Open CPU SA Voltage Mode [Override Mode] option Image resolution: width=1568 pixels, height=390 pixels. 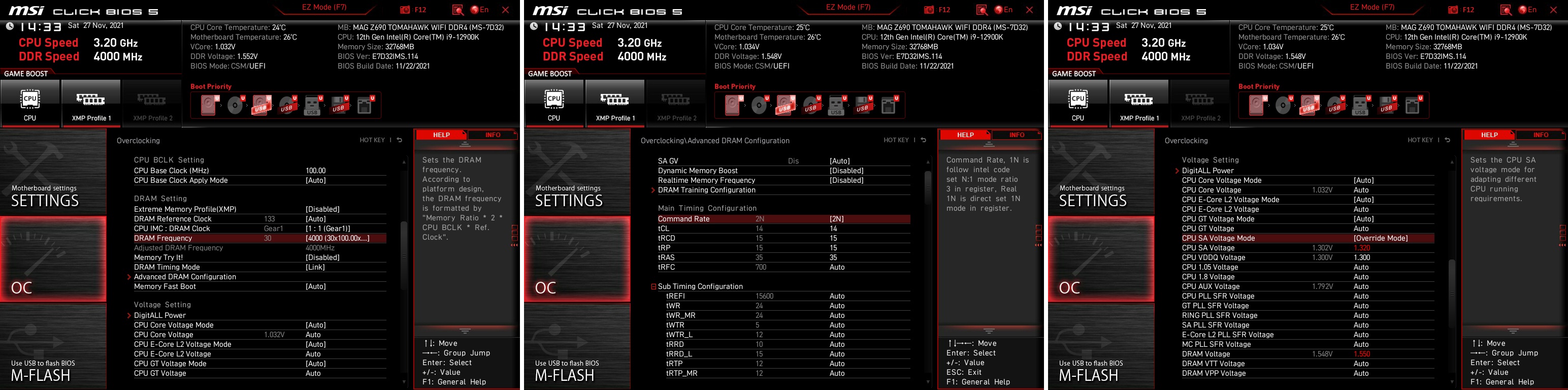coord(1308,239)
